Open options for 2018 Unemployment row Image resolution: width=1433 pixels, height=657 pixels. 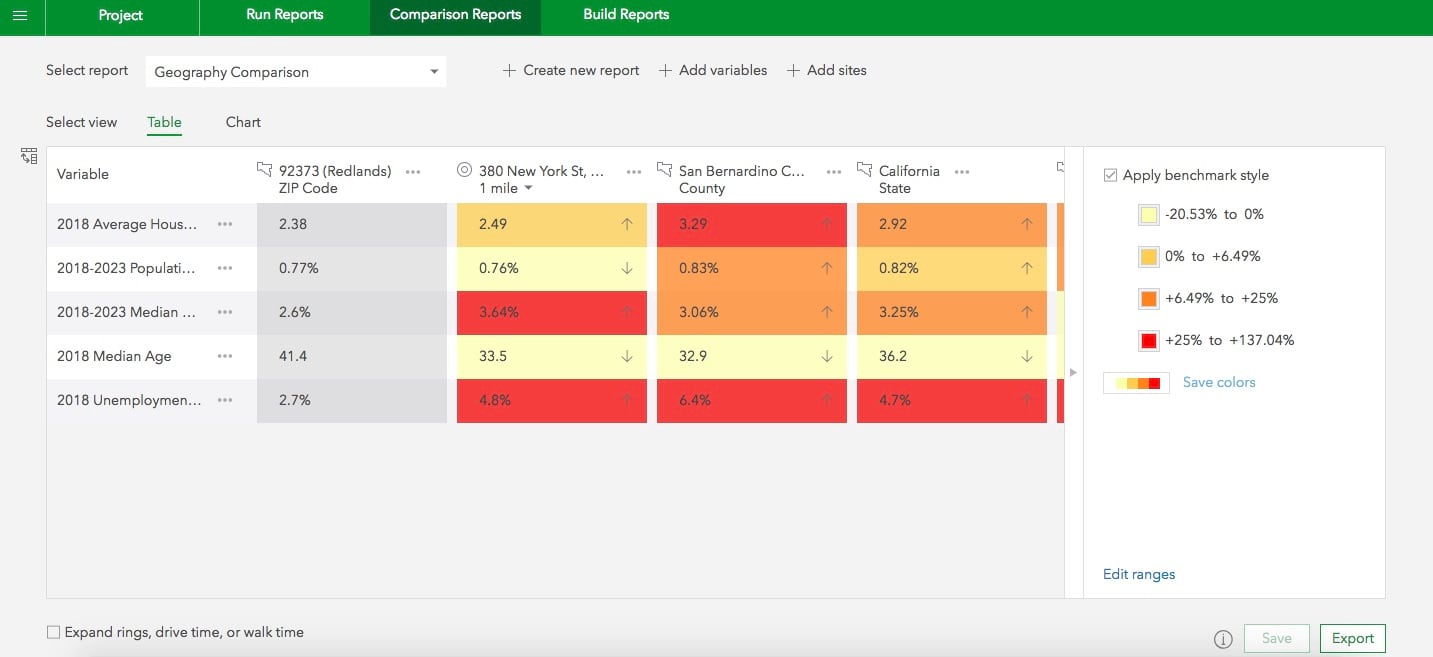225,400
